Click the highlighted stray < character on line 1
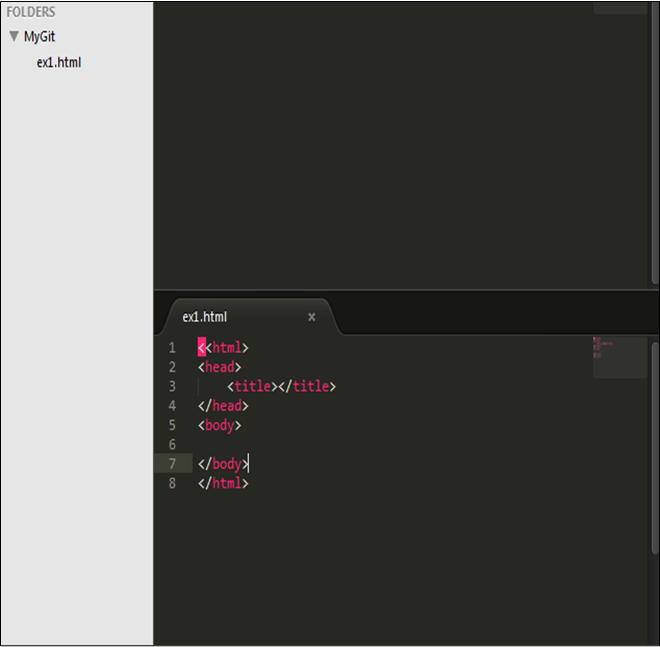The image size is (660, 647). coord(202,347)
